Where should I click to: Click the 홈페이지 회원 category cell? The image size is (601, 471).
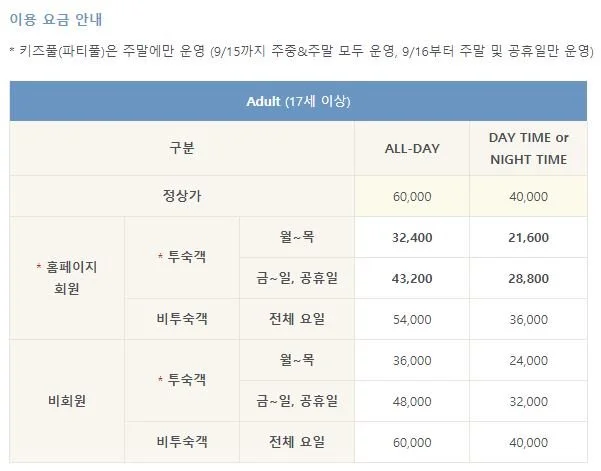point(67,278)
